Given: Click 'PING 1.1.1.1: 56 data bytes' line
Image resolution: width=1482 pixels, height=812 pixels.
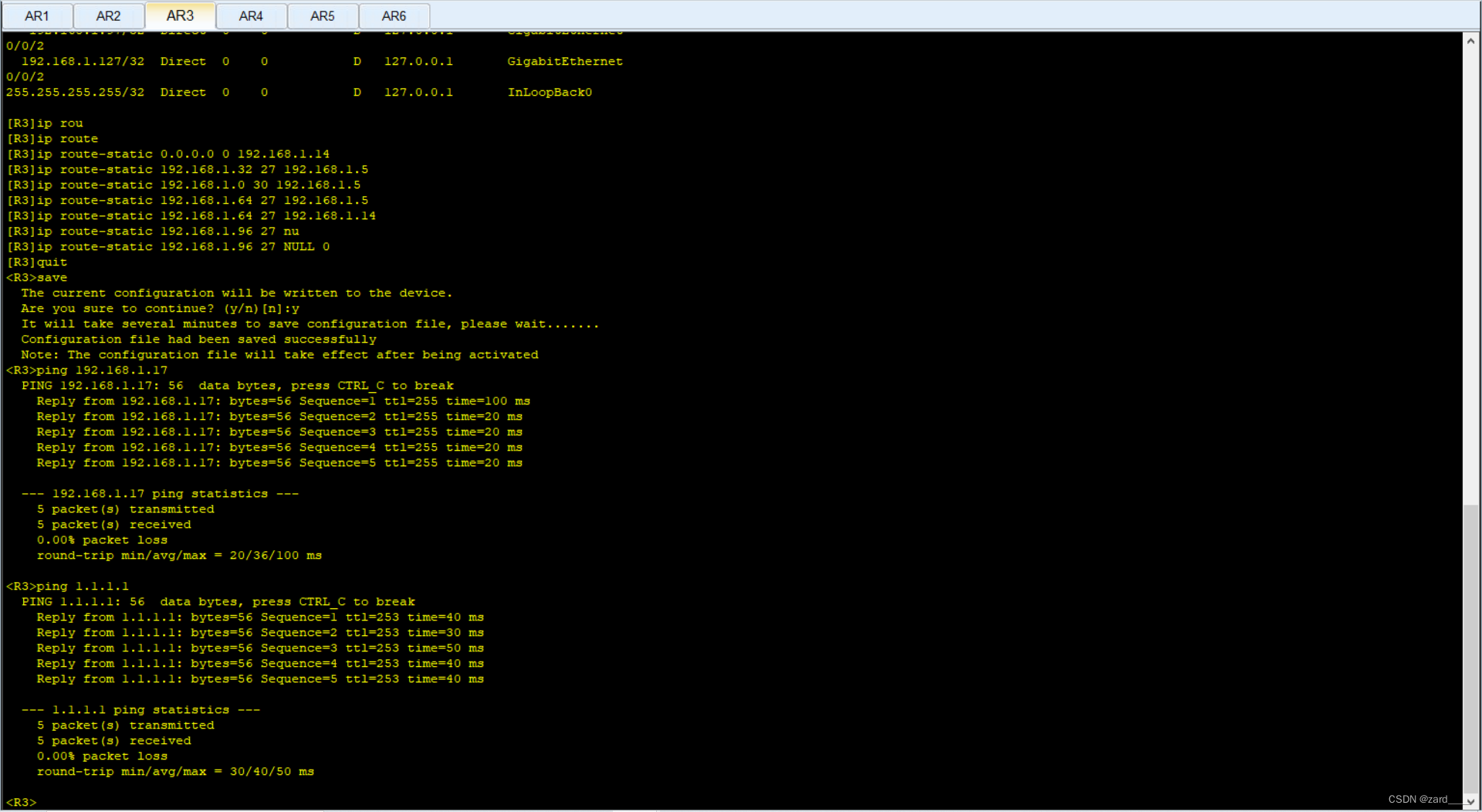Looking at the screenshot, I should (x=218, y=601).
